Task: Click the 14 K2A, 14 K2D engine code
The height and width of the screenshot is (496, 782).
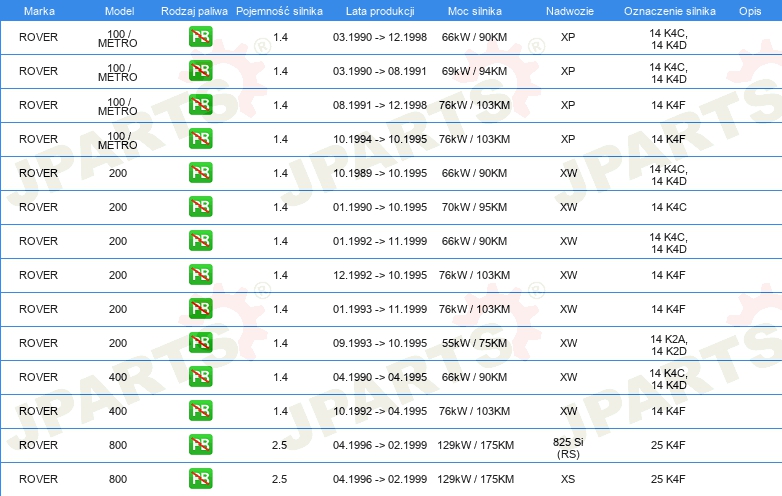Action: point(669,345)
